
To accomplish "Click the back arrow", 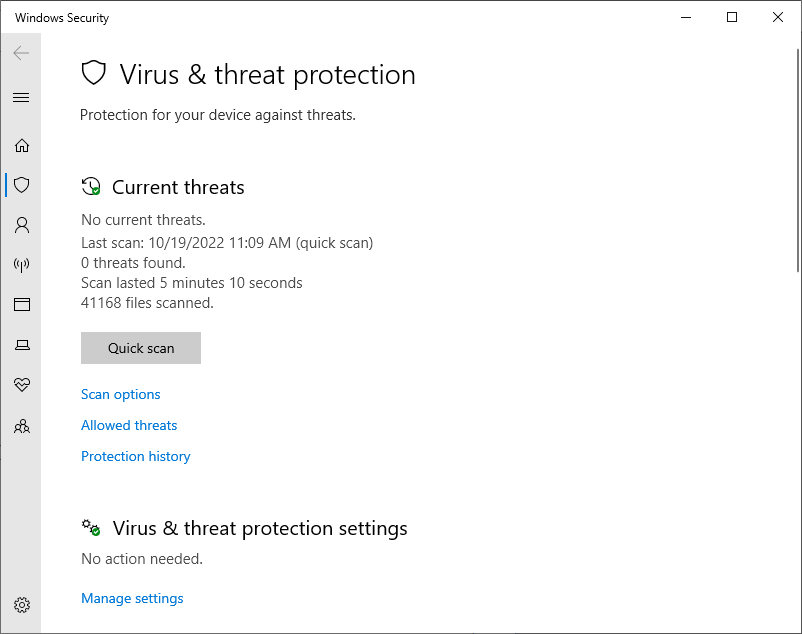I will pyautogui.click(x=21, y=53).
